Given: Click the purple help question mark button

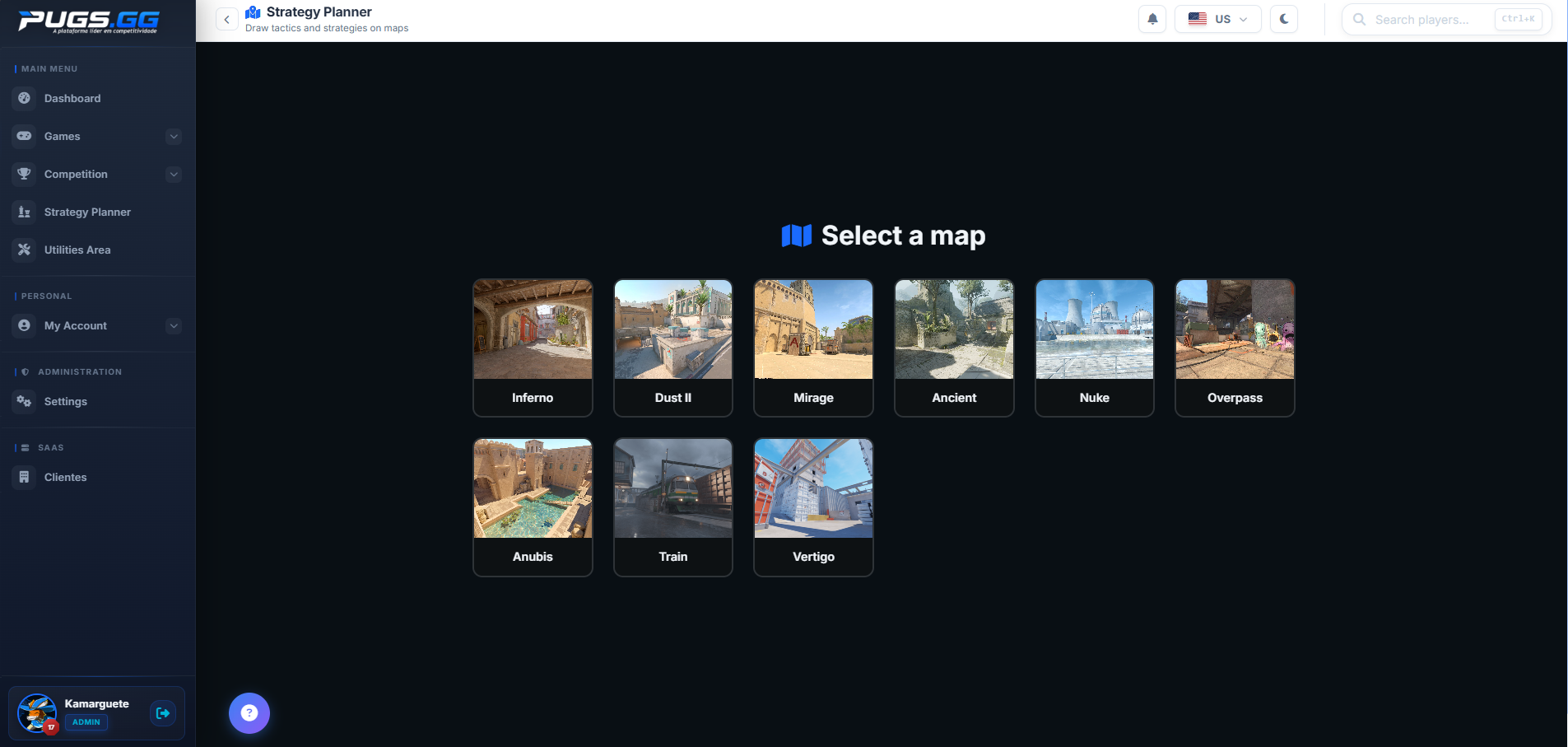Looking at the screenshot, I should pos(249,712).
